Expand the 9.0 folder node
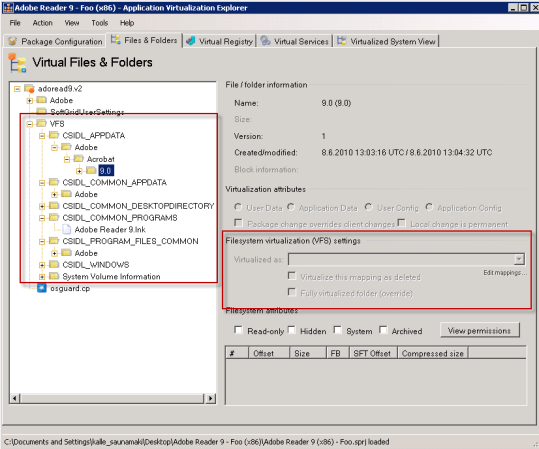The width and height of the screenshot is (539, 449). [79, 171]
